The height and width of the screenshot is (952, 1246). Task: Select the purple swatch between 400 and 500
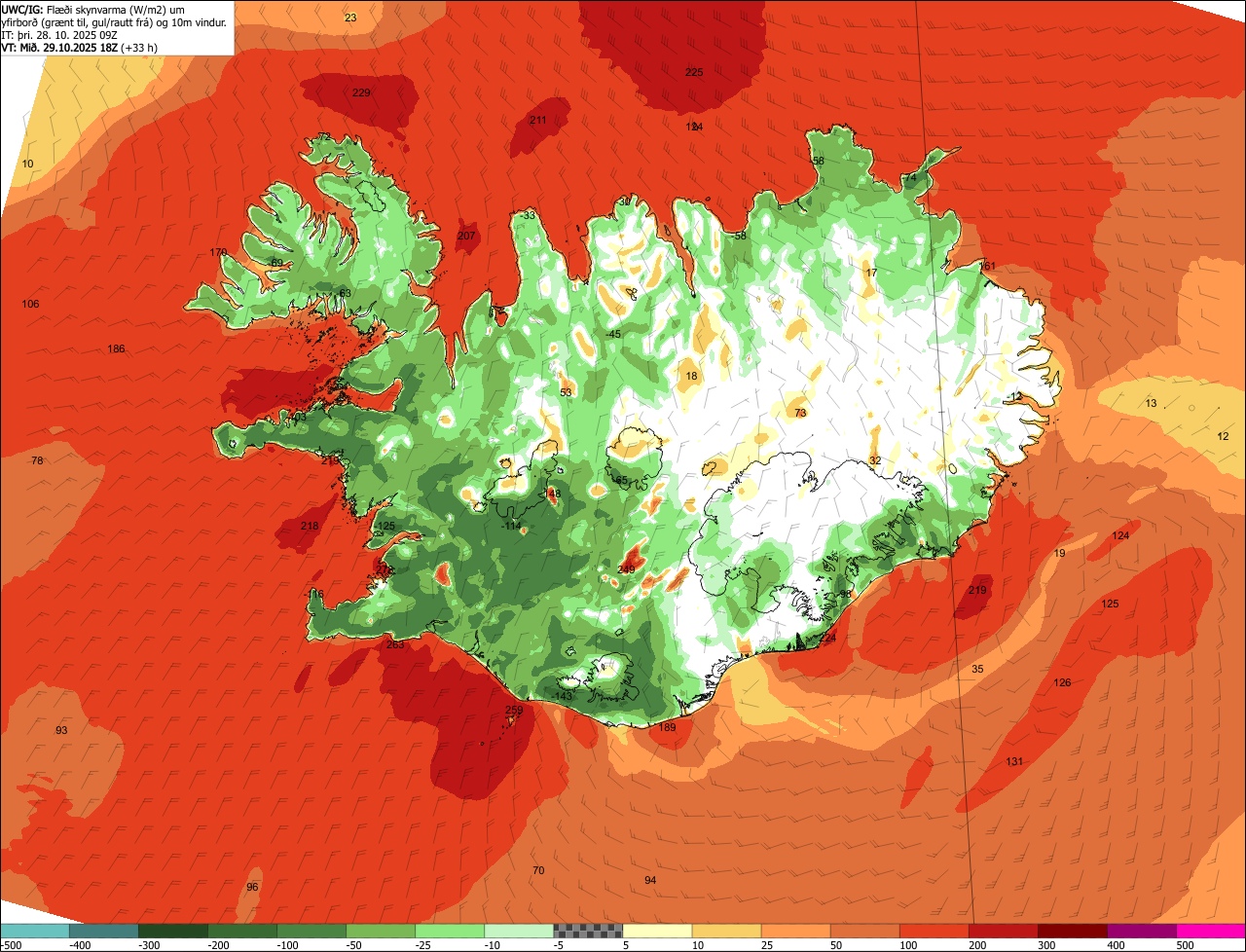pyautogui.click(x=1141, y=930)
